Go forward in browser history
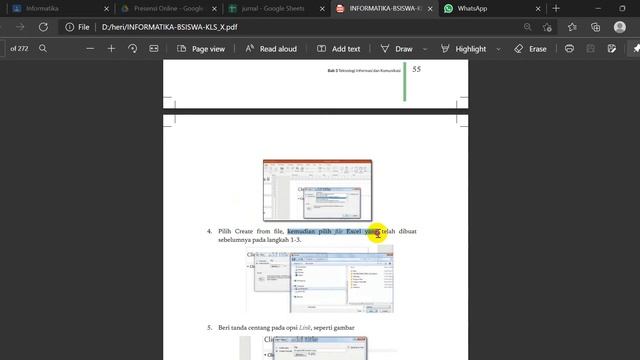This screenshot has height=360, width=640. [20, 27]
